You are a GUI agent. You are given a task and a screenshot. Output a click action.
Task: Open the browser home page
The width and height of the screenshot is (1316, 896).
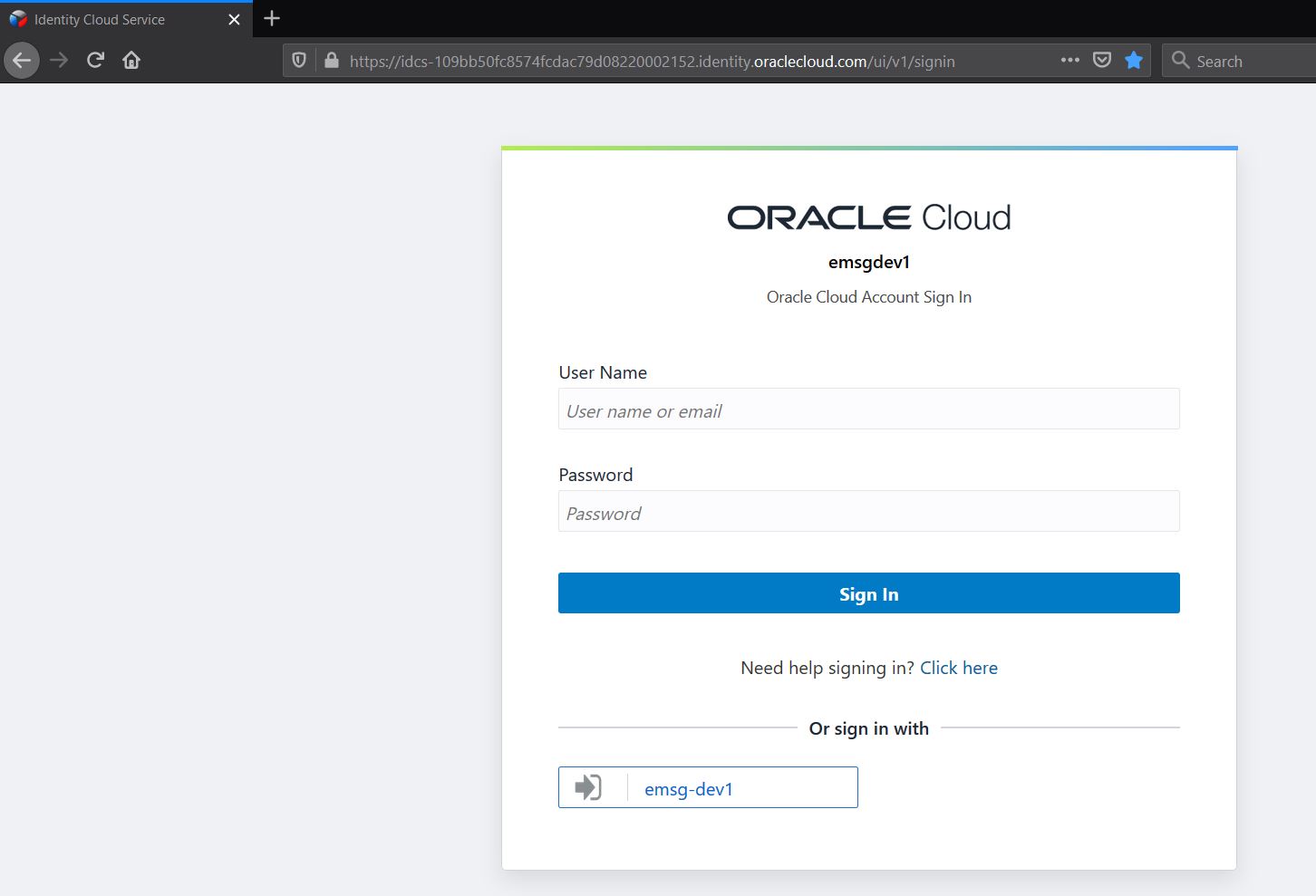click(x=131, y=60)
